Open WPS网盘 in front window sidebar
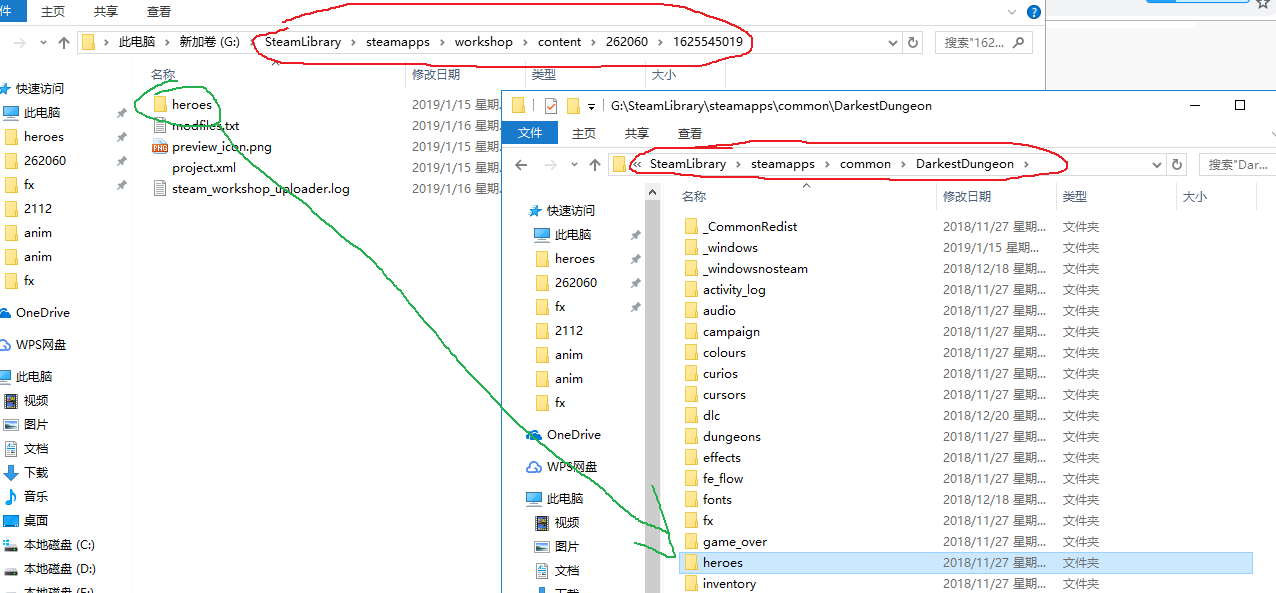1276x593 pixels. (571, 467)
